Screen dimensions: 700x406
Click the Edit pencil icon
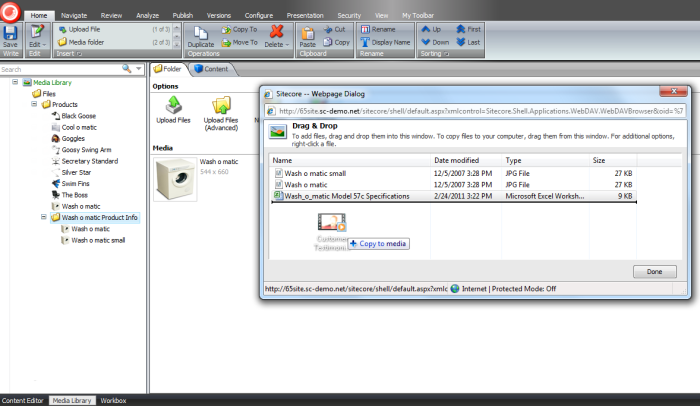tap(37, 32)
